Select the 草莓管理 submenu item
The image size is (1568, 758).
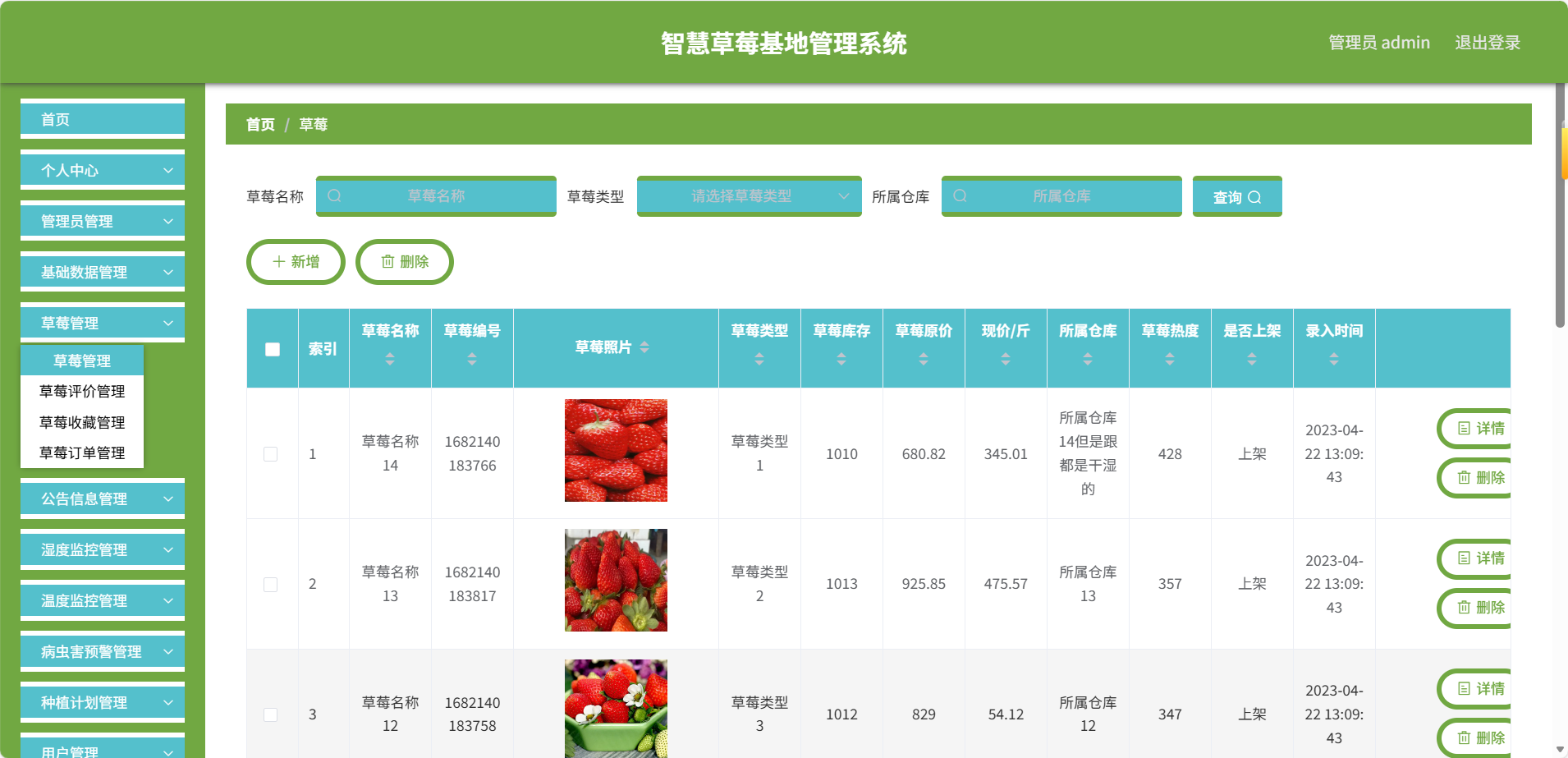[82, 361]
